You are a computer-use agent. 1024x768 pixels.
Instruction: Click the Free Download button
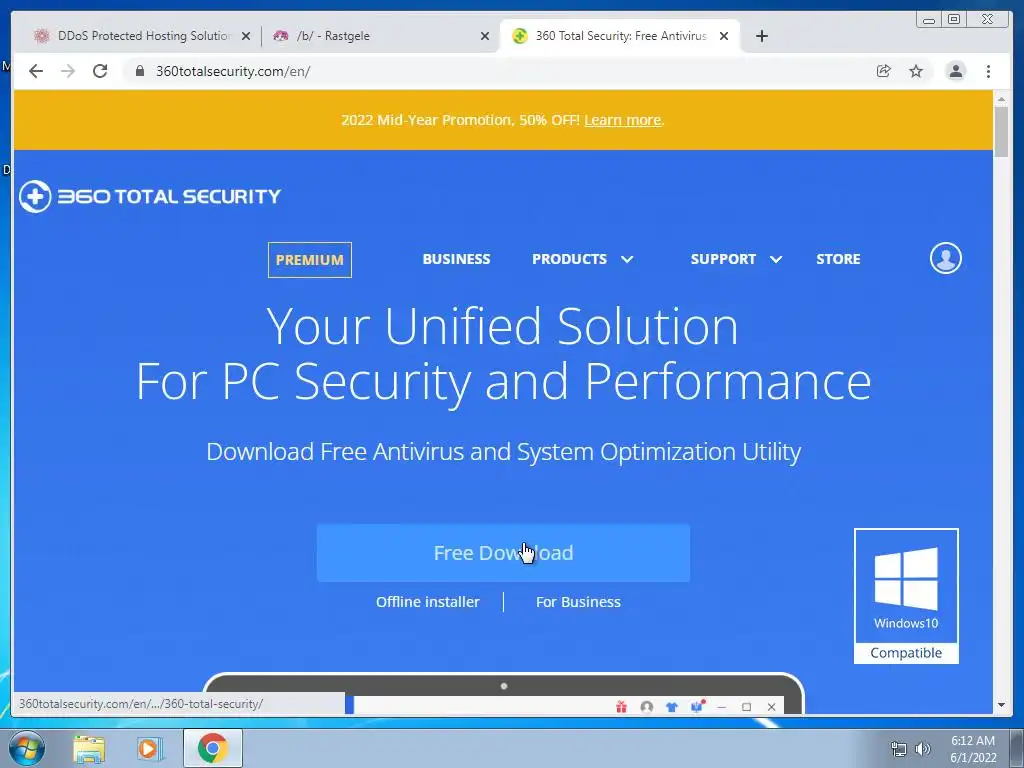[x=503, y=552]
